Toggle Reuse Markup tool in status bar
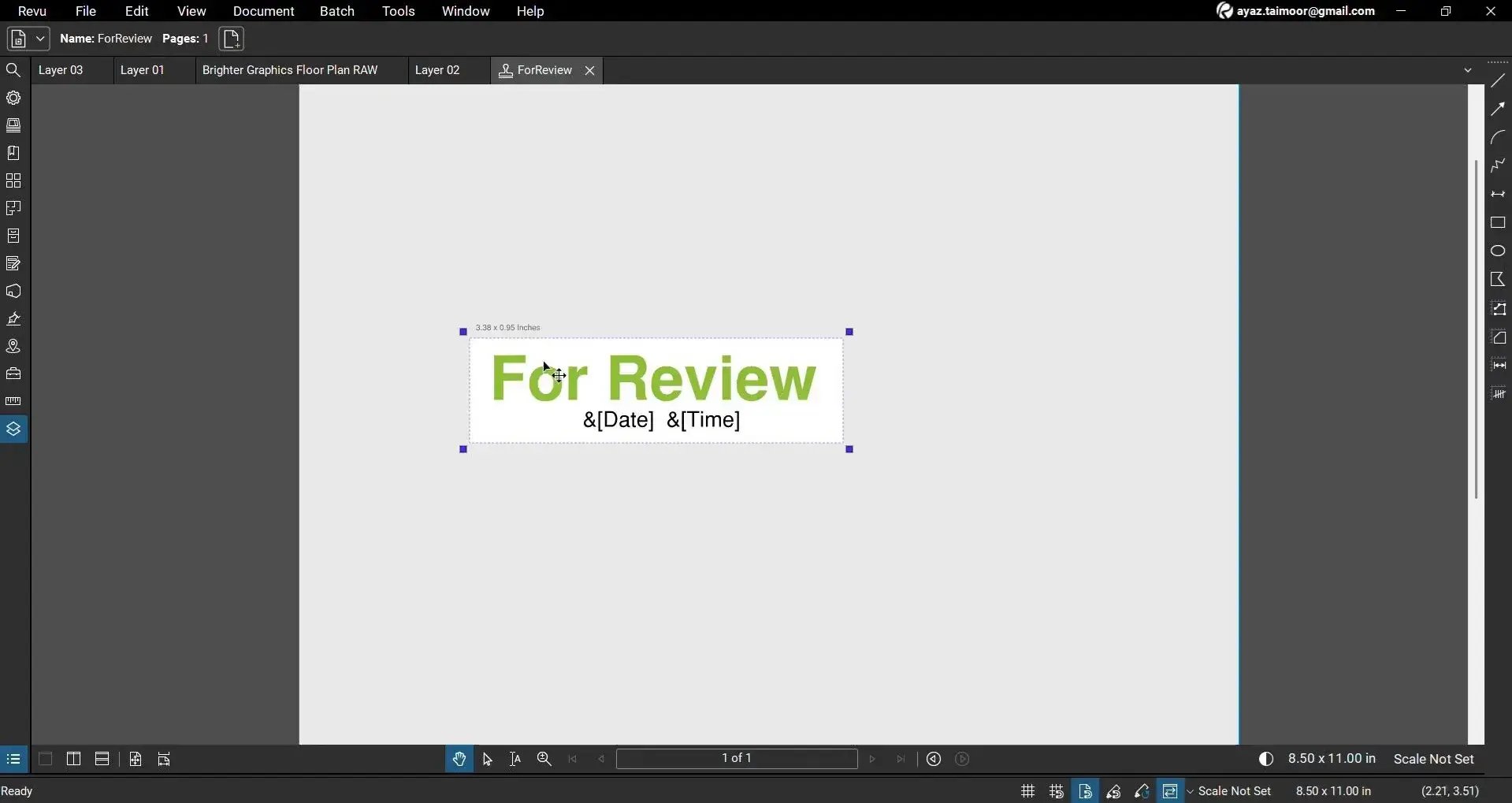 point(1142,790)
